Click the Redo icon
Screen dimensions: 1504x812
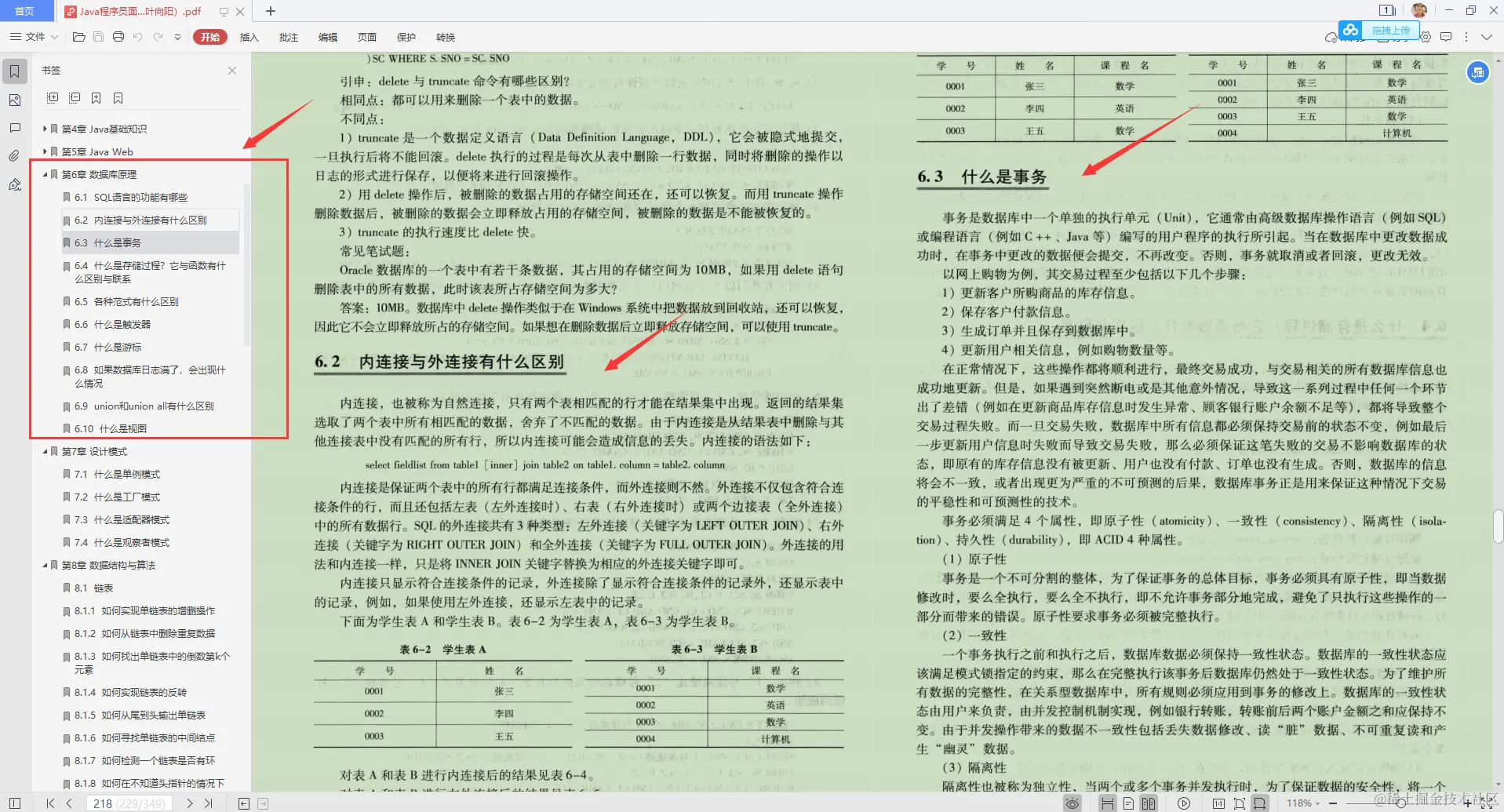(156, 36)
